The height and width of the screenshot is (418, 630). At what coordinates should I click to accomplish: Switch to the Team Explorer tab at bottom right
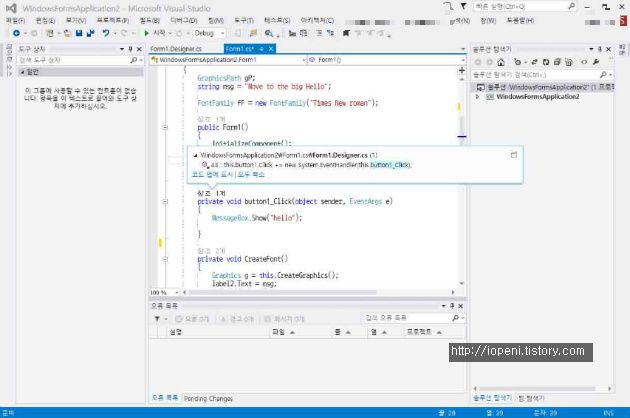pos(531,398)
